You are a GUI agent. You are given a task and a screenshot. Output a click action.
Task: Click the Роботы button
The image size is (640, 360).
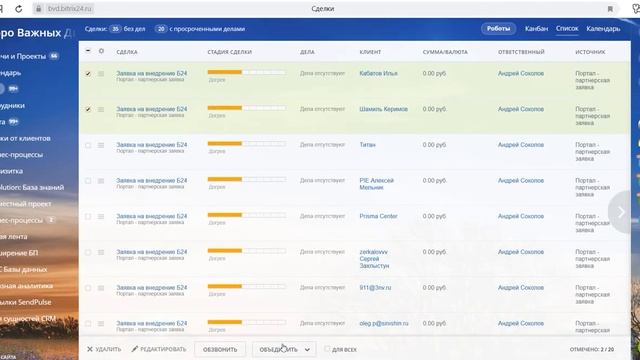tap(498, 29)
